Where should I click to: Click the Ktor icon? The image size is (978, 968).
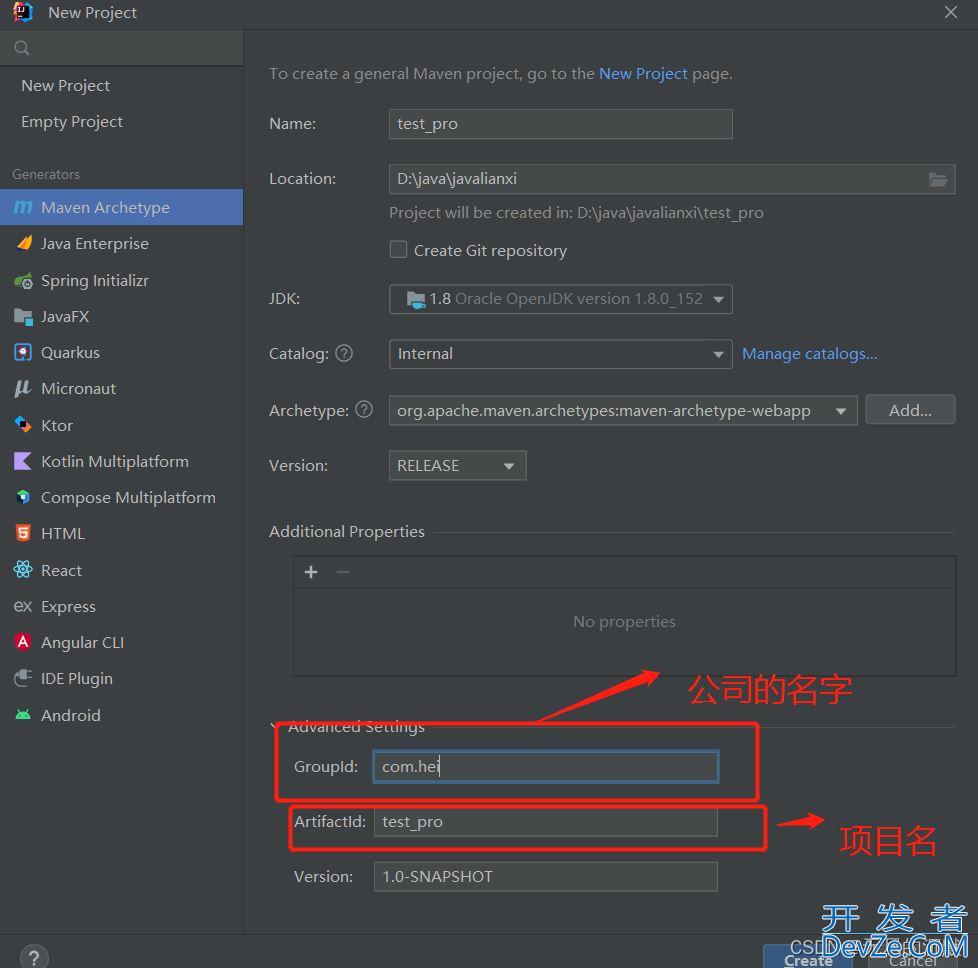23,425
